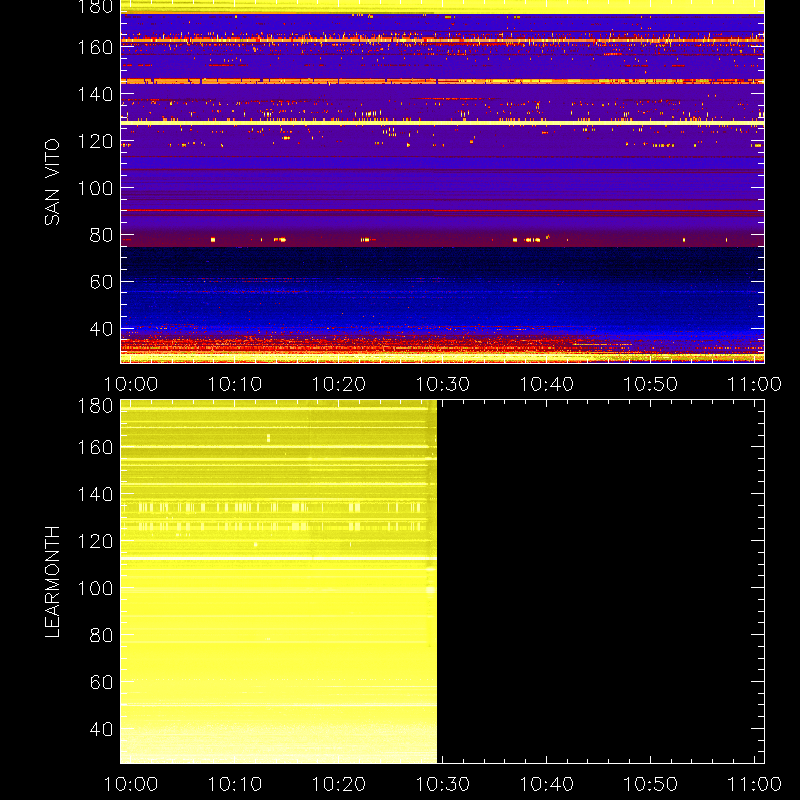Select the 40 tick on San Vito axis
Screen dimensions: 800x800
(x=101, y=329)
